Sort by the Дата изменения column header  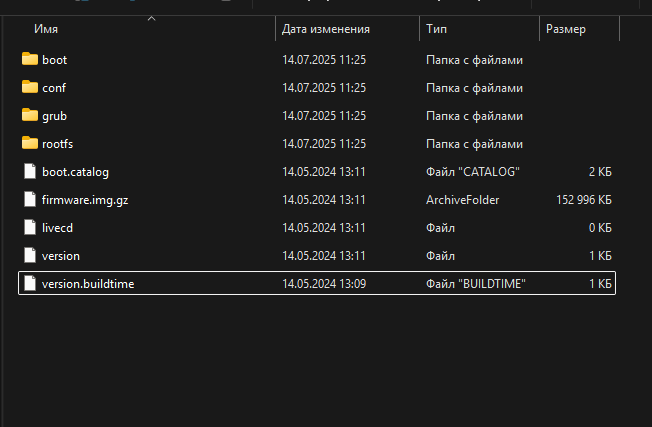tap(348, 29)
